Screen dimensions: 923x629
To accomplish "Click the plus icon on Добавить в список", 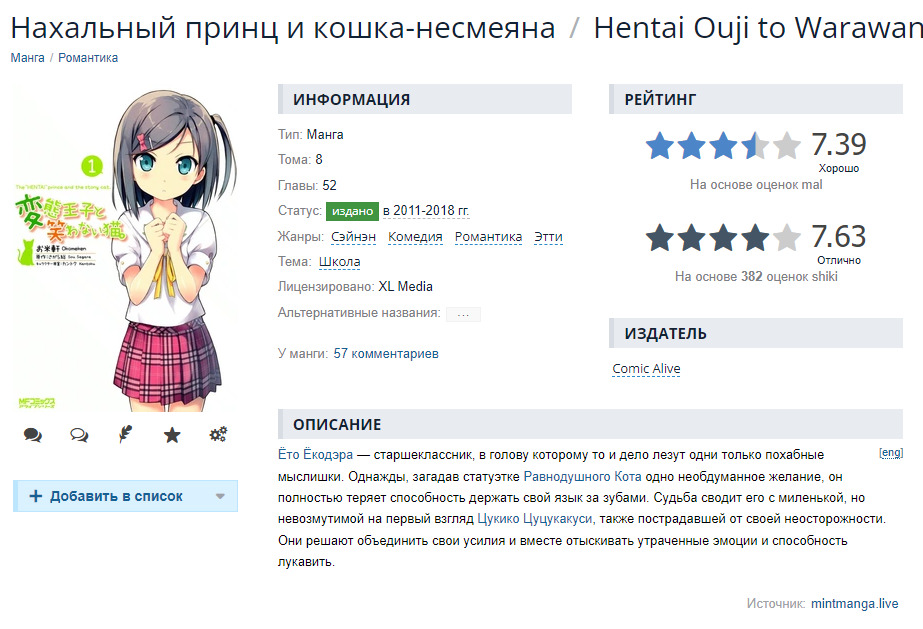I will 36,496.
